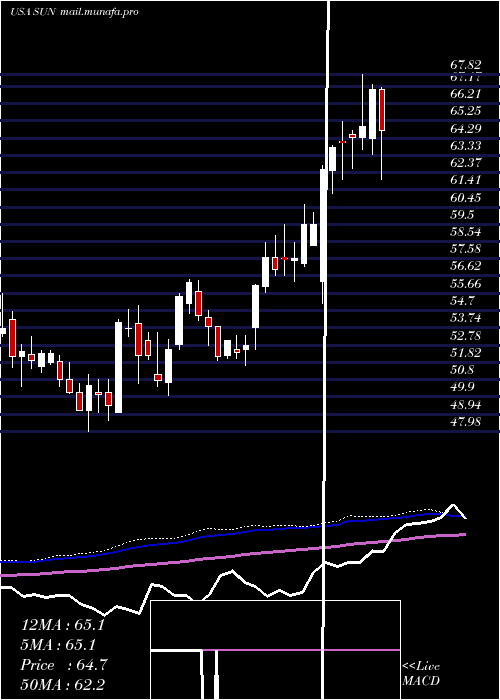Click the 52.78 price level label
This screenshot has height=700, width=500.
(x=465, y=335)
